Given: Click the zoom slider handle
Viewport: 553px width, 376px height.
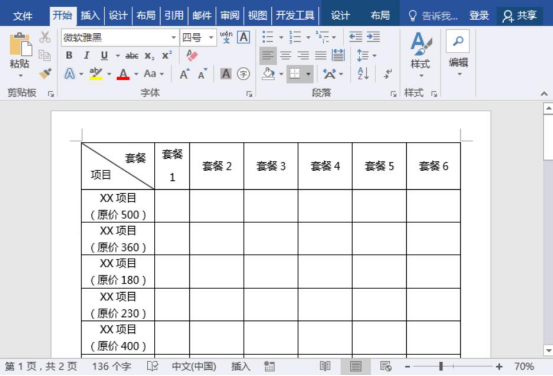Looking at the screenshot, I should pos(441,366).
